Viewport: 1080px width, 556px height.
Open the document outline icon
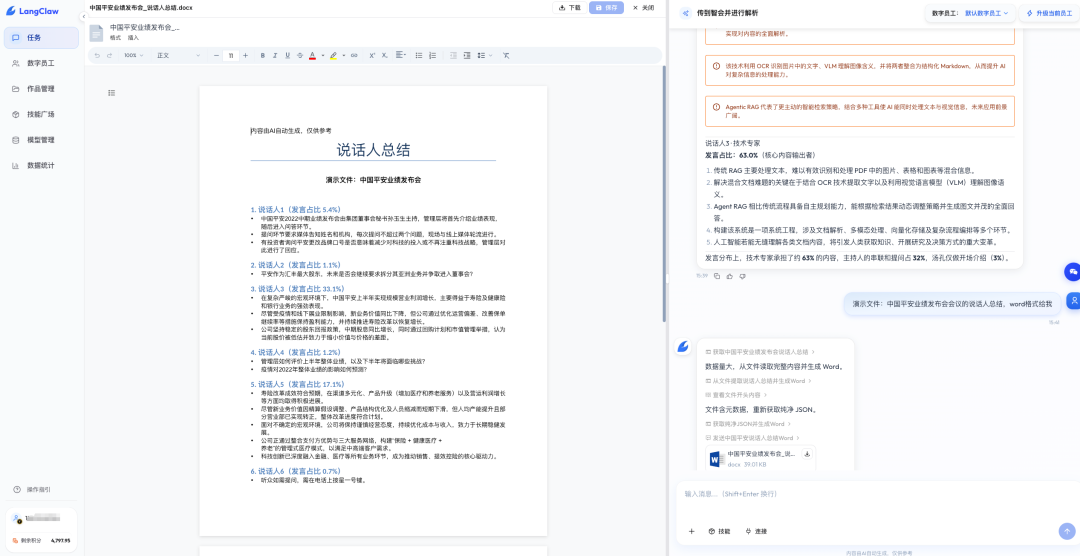click(112, 92)
